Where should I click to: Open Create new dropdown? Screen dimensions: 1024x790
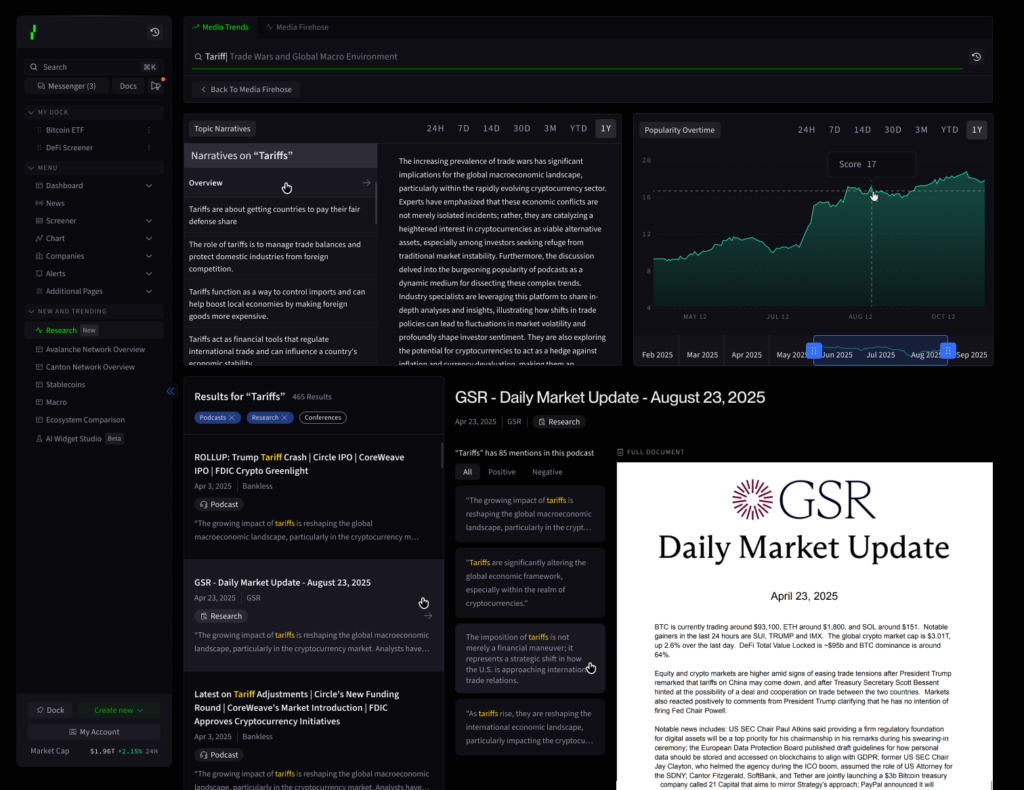click(118, 710)
